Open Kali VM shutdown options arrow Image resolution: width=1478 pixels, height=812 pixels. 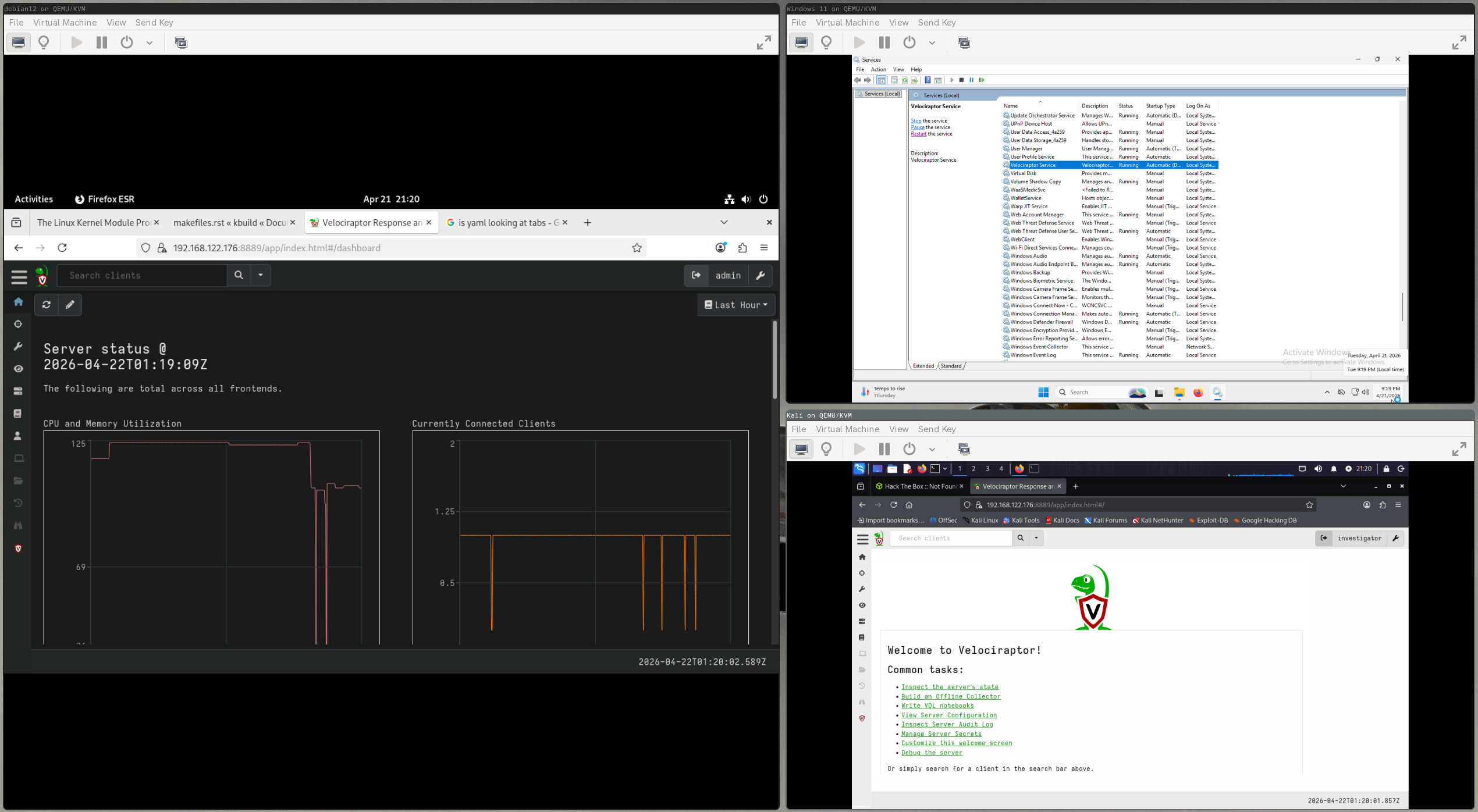pyautogui.click(x=932, y=449)
